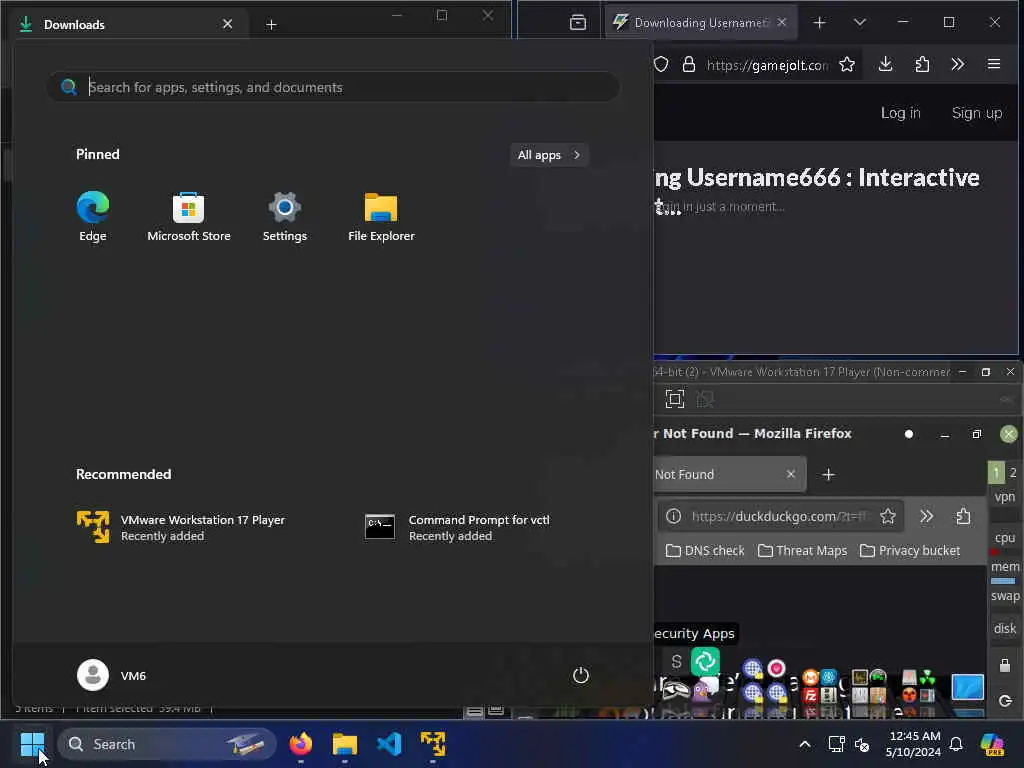The width and height of the screenshot is (1024, 768).
Task: Close the Downloads tab
Action: (227, 24)
